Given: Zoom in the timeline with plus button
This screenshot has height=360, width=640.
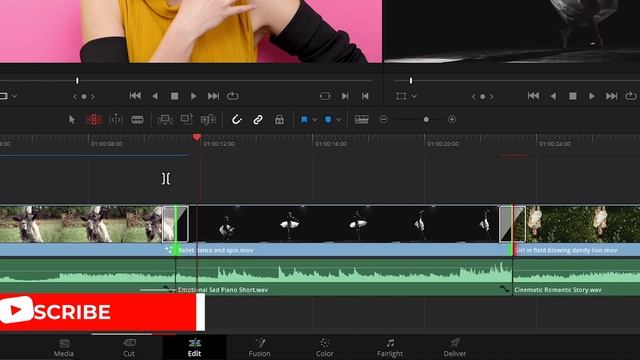Looking at the screenshot, I should pyautogui.click(x=452, y=119).
